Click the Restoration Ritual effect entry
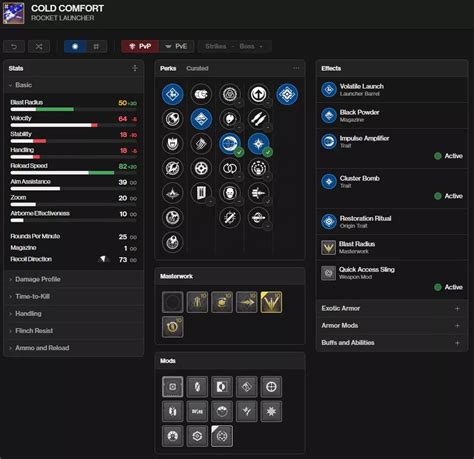Image resolution: width=474 pixels, height=459 pixels. (x=392, y=222)
